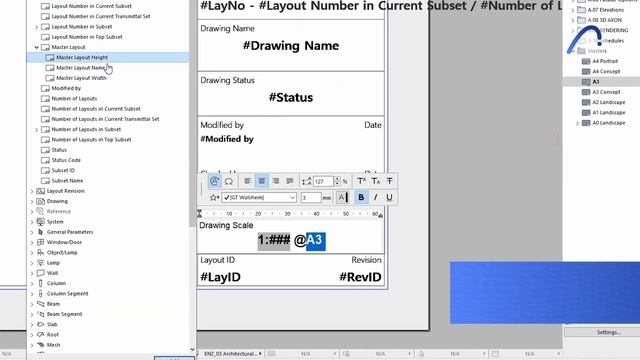Viewport: 640px width, 360px height.
Task: Expand the Layout Number in Subset item
Action: point(36,27)
